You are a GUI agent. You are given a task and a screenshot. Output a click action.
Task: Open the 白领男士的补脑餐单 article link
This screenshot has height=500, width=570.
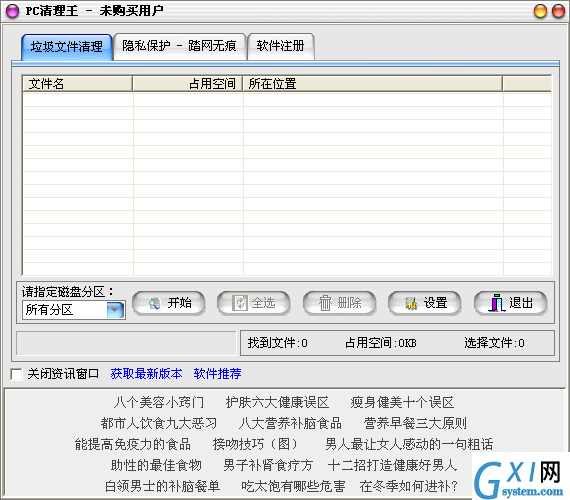click(162, 486)
